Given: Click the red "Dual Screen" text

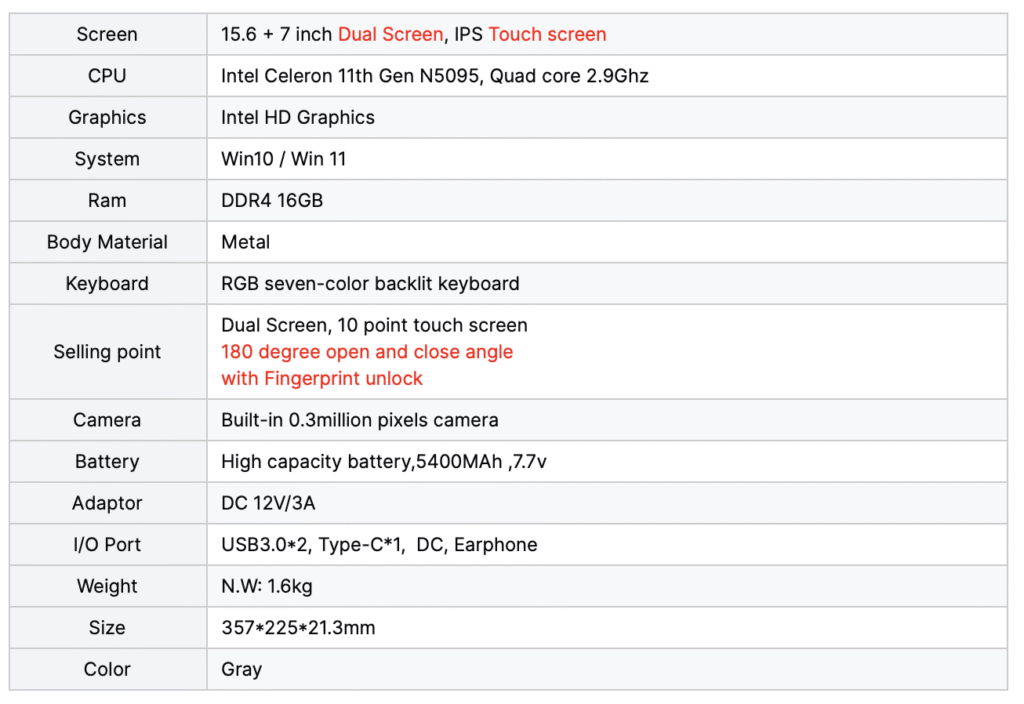Looking at the screenshot, I should [390, 34].
